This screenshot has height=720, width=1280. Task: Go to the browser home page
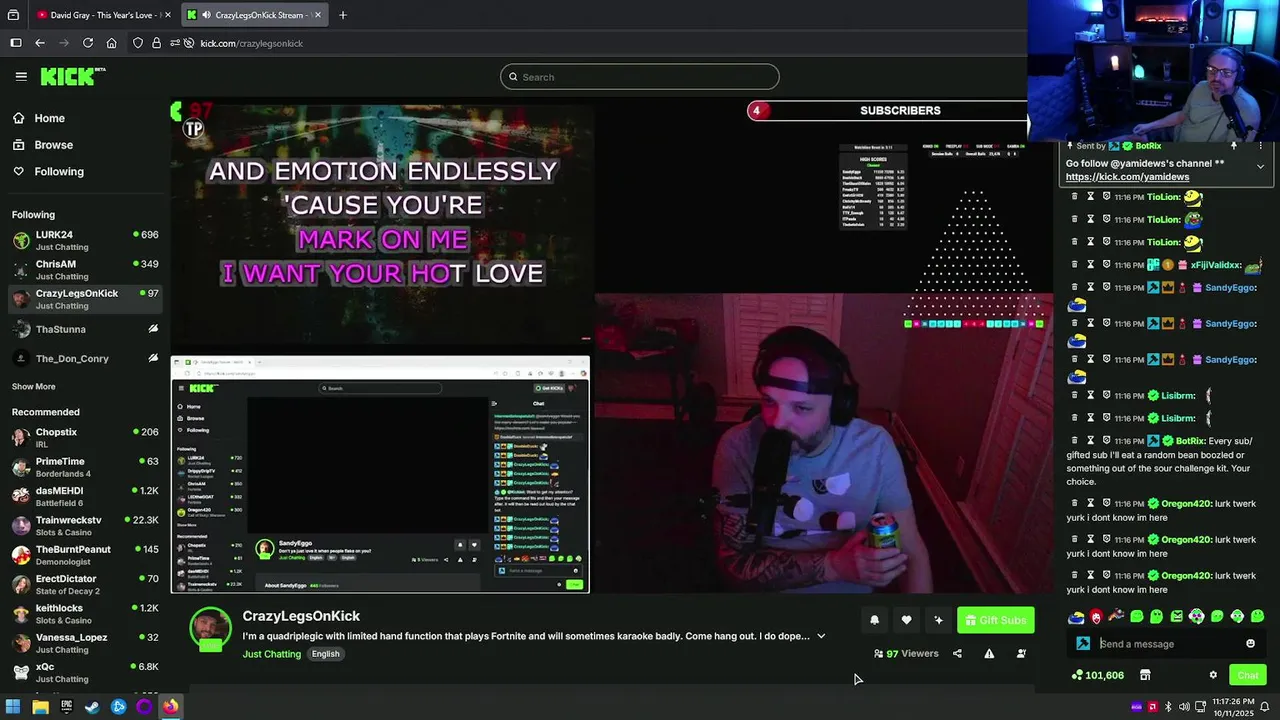pos(111,43)
